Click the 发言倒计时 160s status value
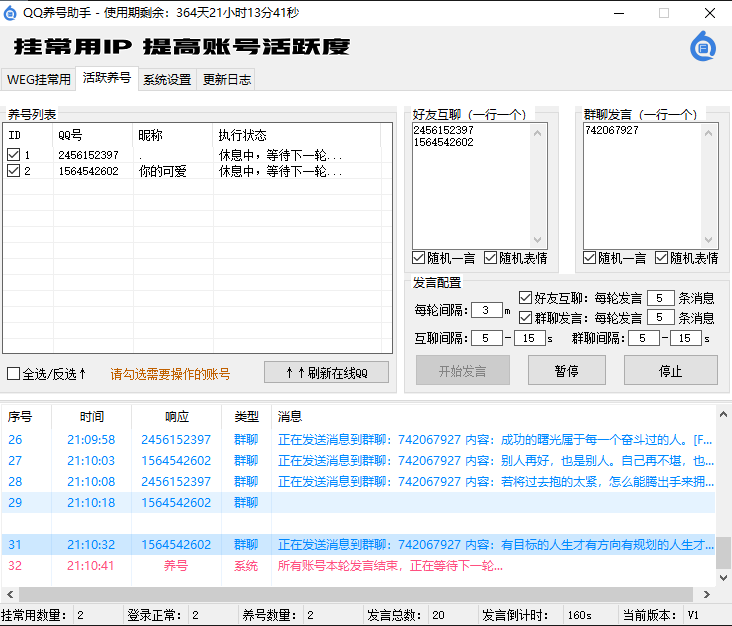Screen dimensions: 732x626 [579, 615]
